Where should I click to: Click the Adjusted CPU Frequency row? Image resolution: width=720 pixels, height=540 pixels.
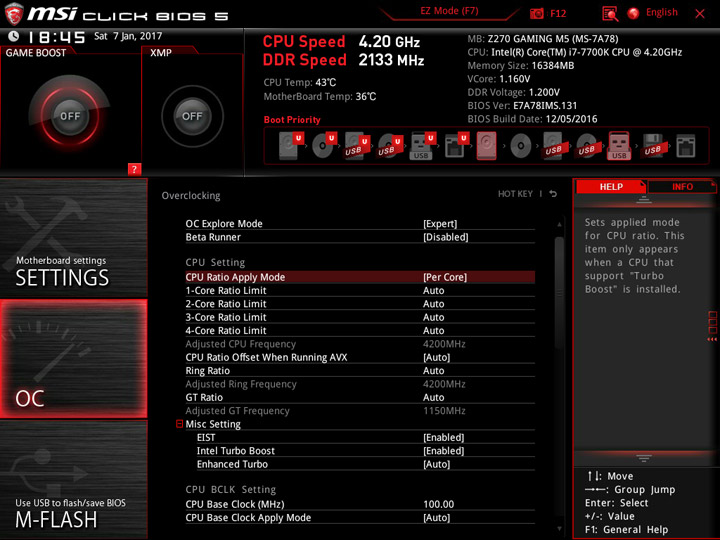coord(360,344)
